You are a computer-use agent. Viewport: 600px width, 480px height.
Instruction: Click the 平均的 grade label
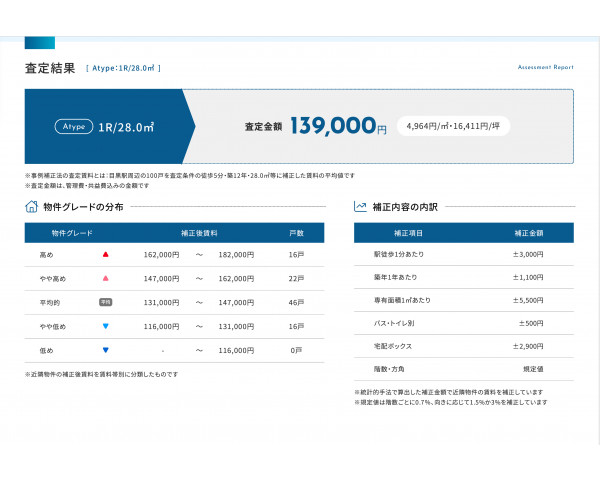50,302
